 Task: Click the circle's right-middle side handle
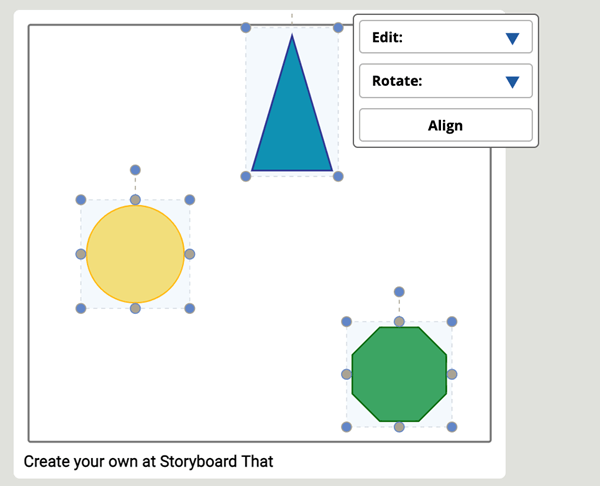[189, 254]
